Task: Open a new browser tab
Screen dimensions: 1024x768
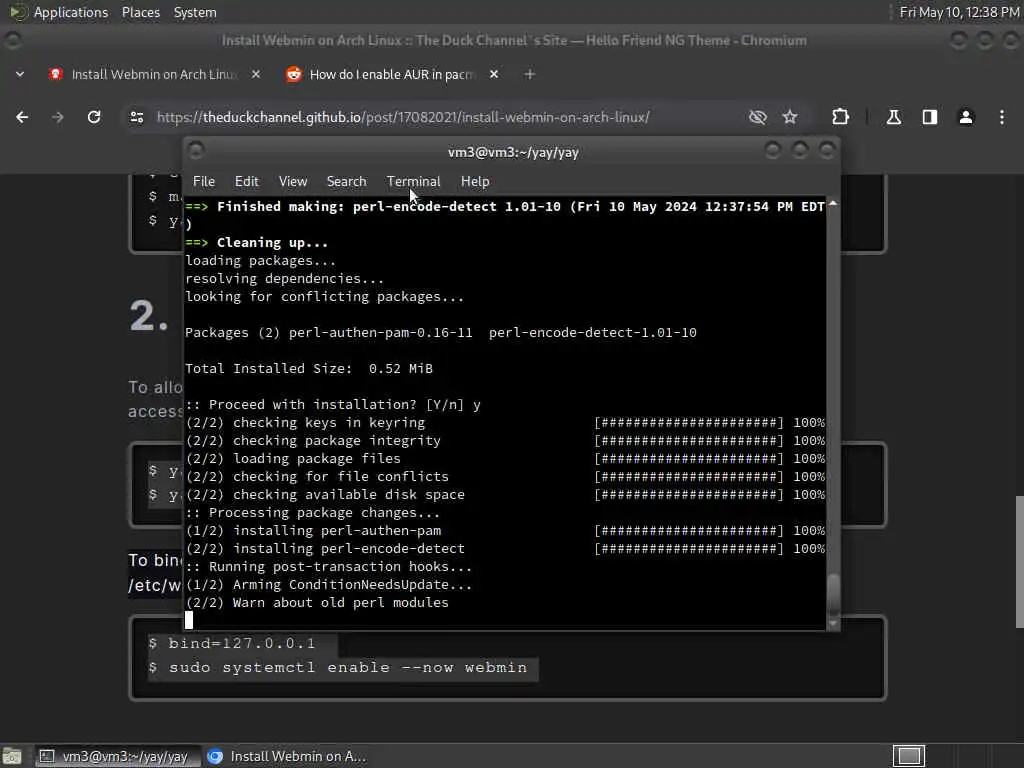Action: pos(530,74)
